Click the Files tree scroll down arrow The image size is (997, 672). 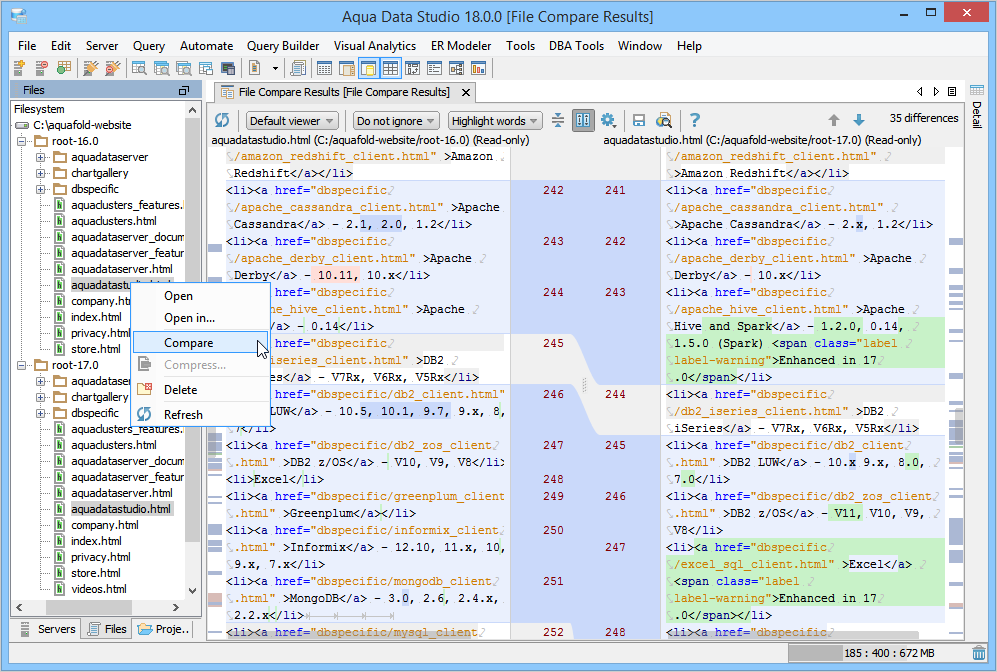[x=193, y=591]
